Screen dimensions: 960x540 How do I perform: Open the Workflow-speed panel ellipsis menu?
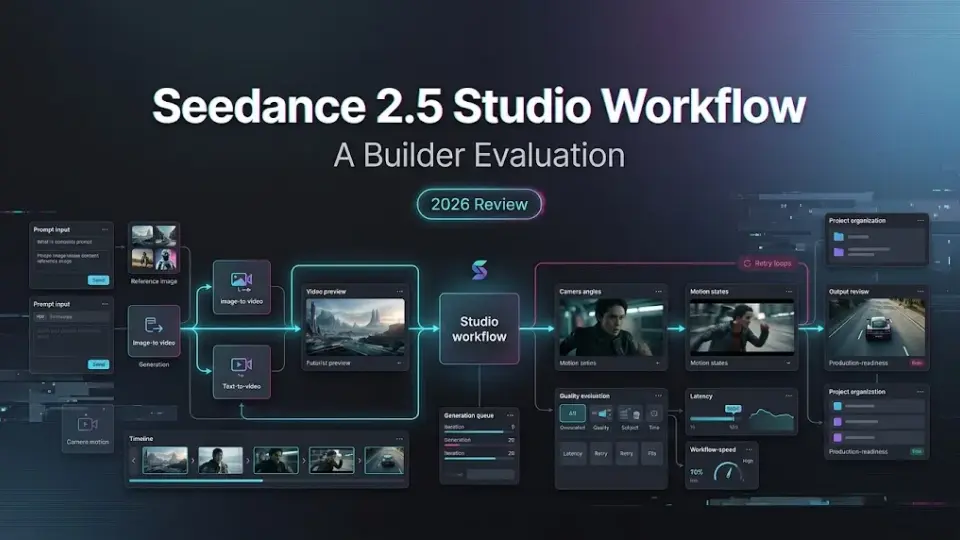point(749,449)
